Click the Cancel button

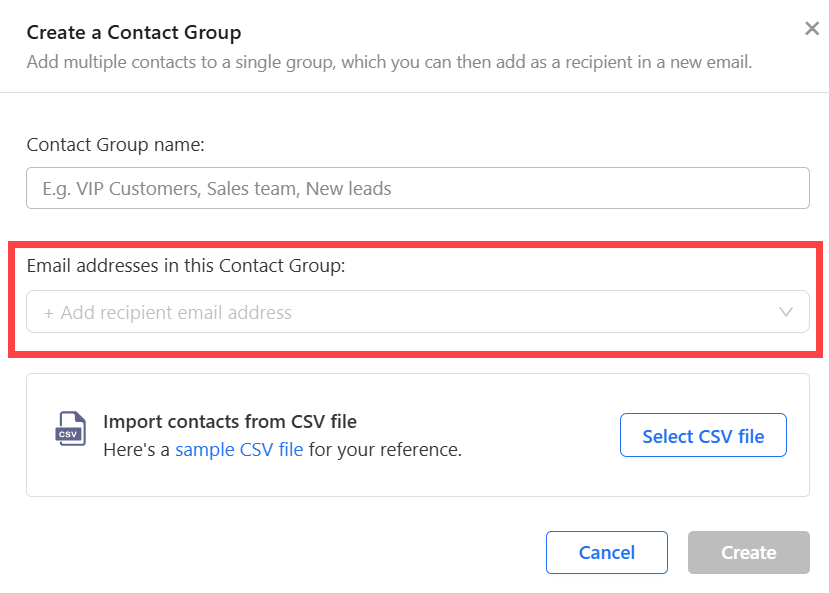click(x=606, y=552)
